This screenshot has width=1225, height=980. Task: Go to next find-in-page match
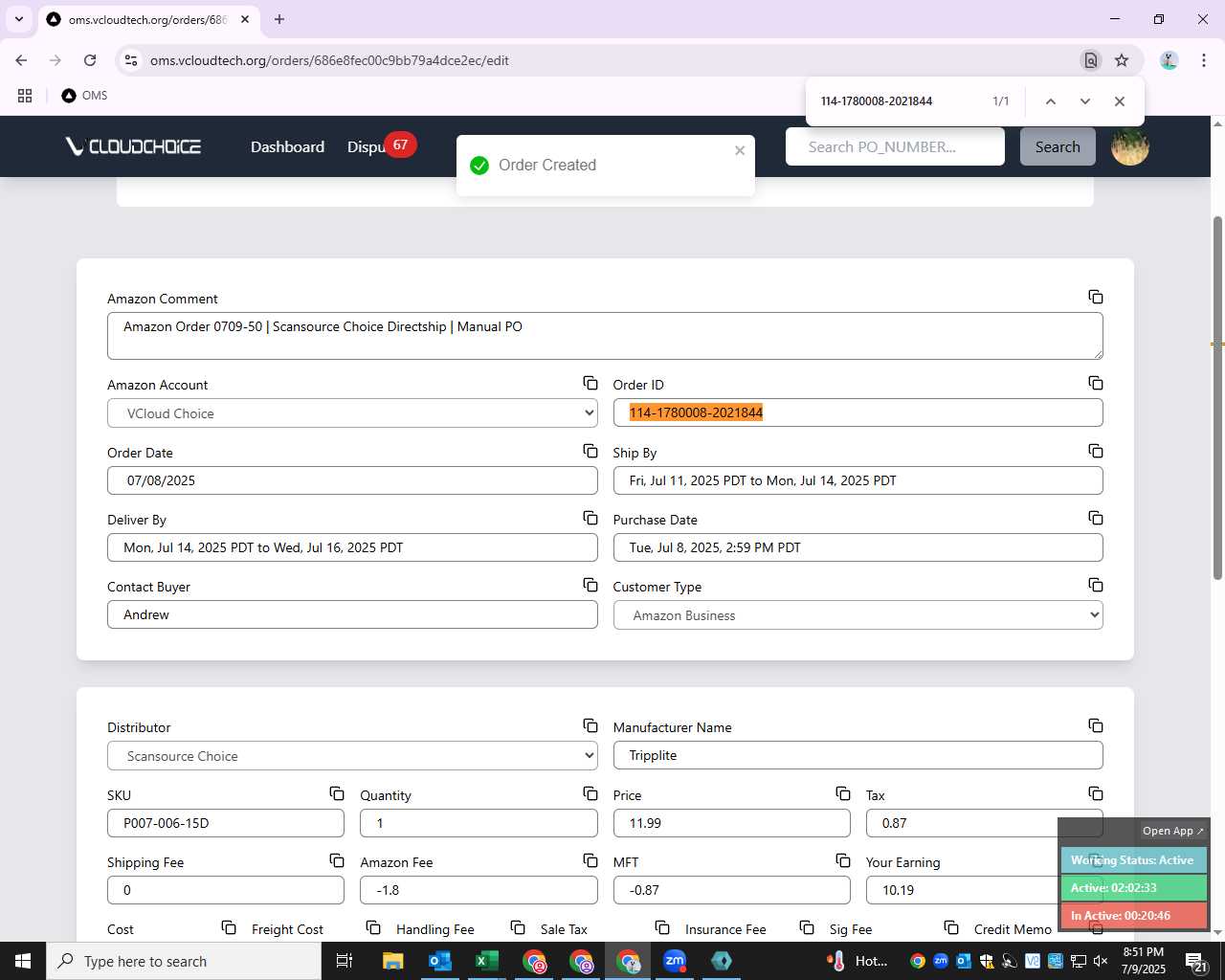point(1084,101)
